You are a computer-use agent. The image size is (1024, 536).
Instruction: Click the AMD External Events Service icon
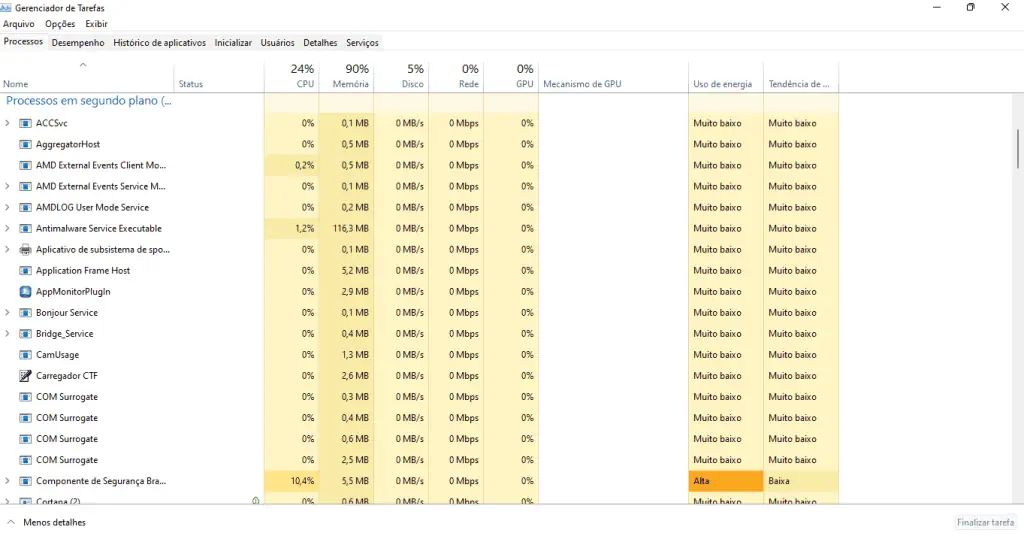pyautogui.click(x=25, y=187)
